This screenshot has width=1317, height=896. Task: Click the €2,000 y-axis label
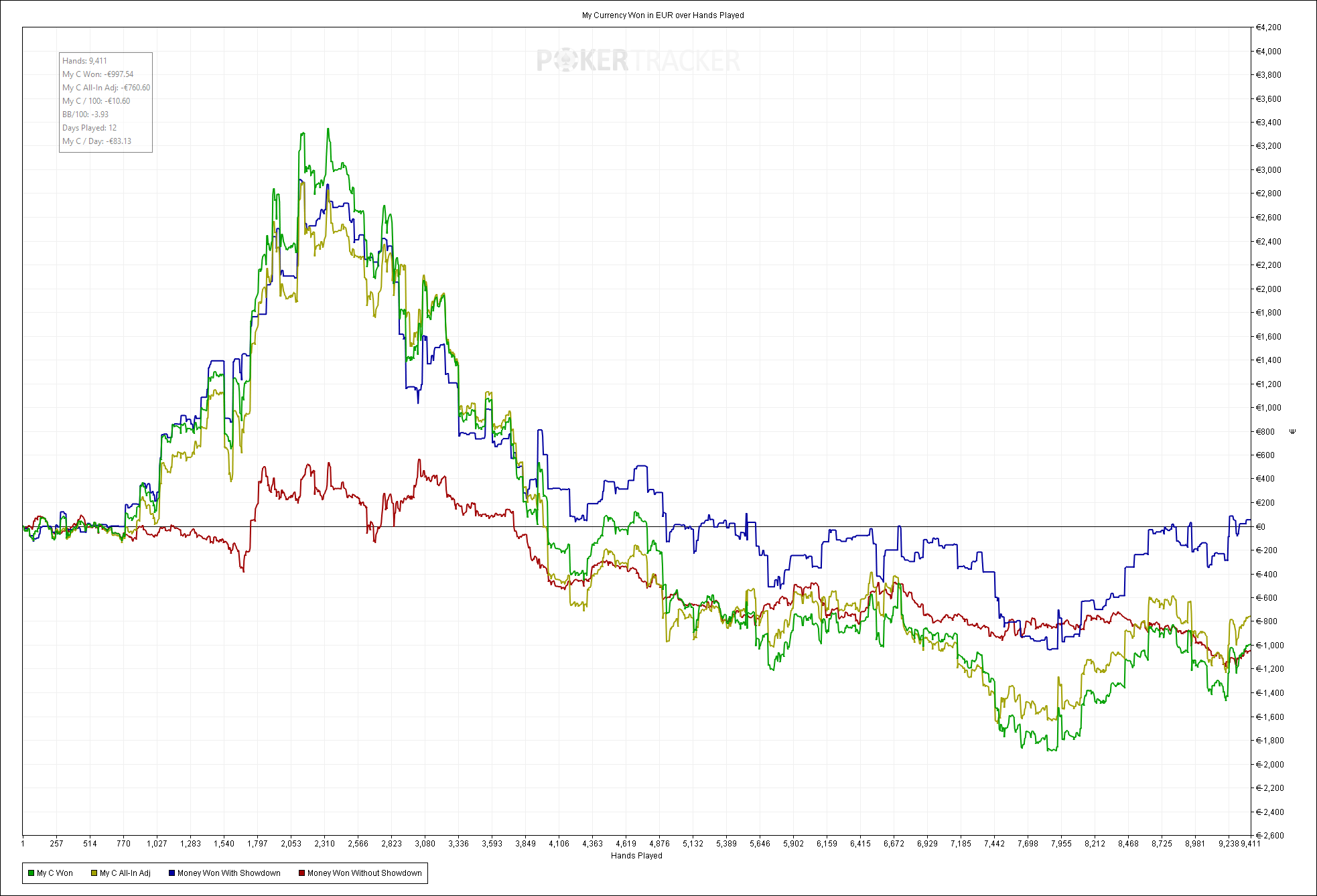[x=1268, y=289]
